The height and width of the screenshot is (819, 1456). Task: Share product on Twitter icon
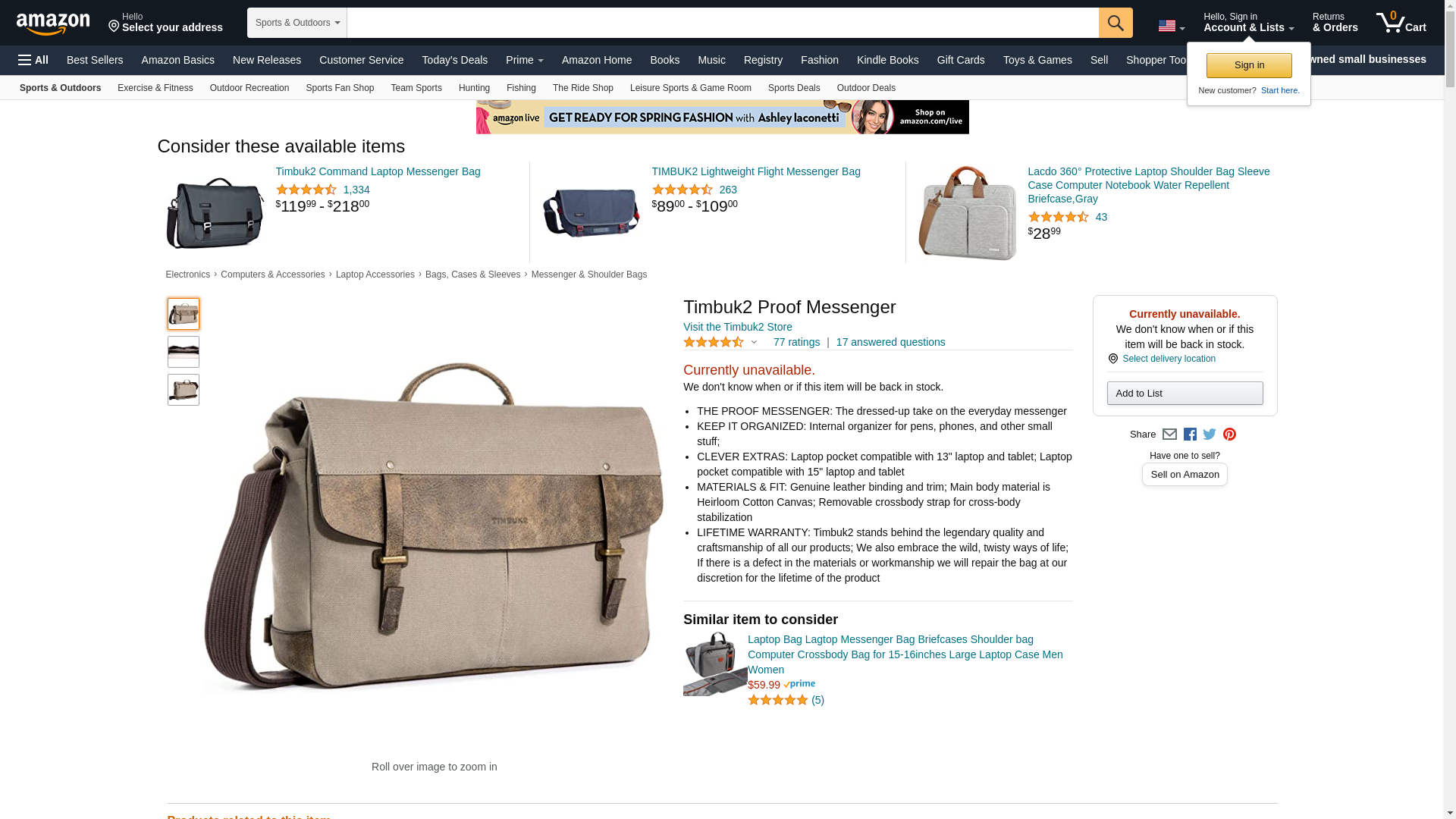(x=1210, y=435)
